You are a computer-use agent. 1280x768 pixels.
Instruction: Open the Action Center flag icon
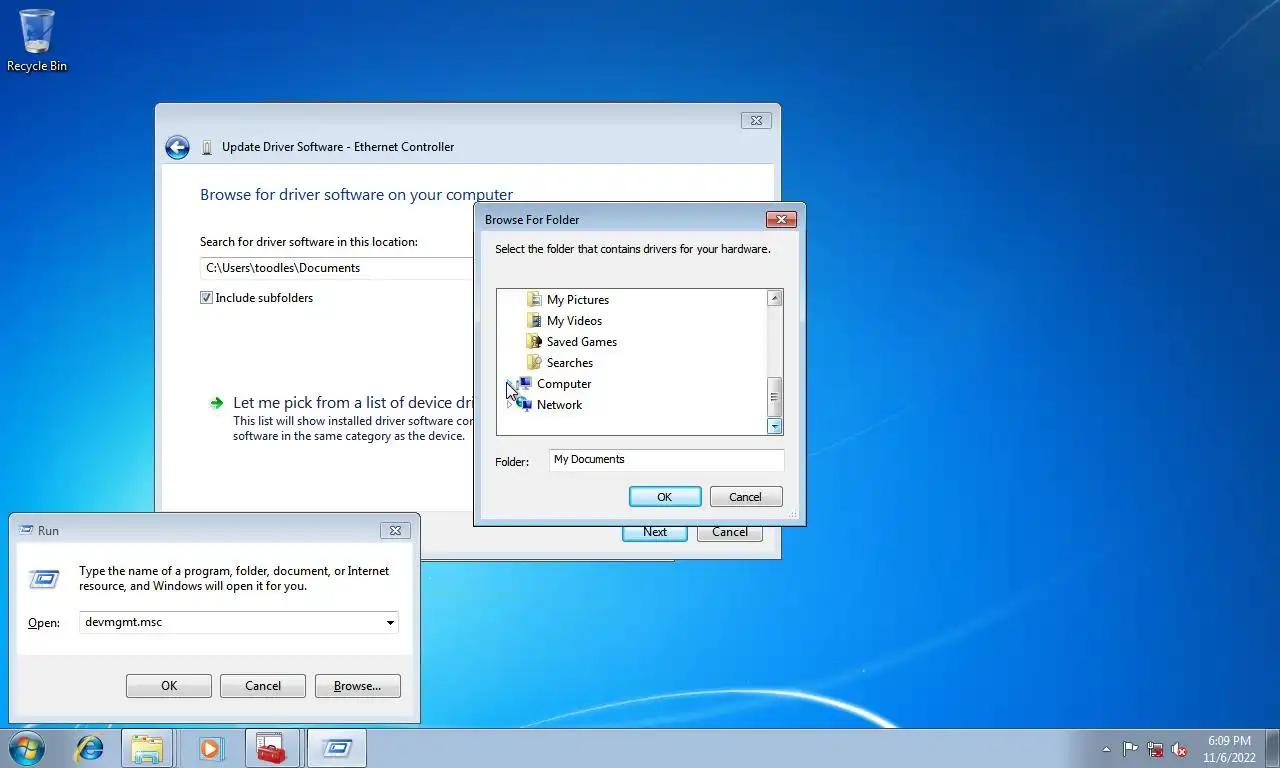1130,749
